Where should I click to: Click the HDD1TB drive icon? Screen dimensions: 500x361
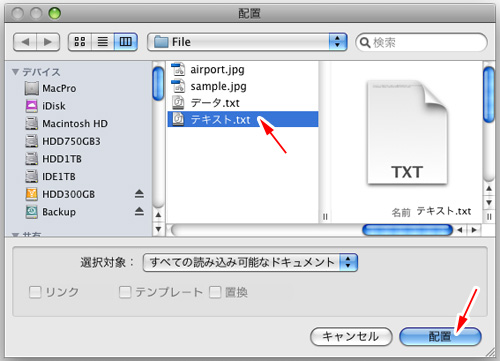pos(32,159)
